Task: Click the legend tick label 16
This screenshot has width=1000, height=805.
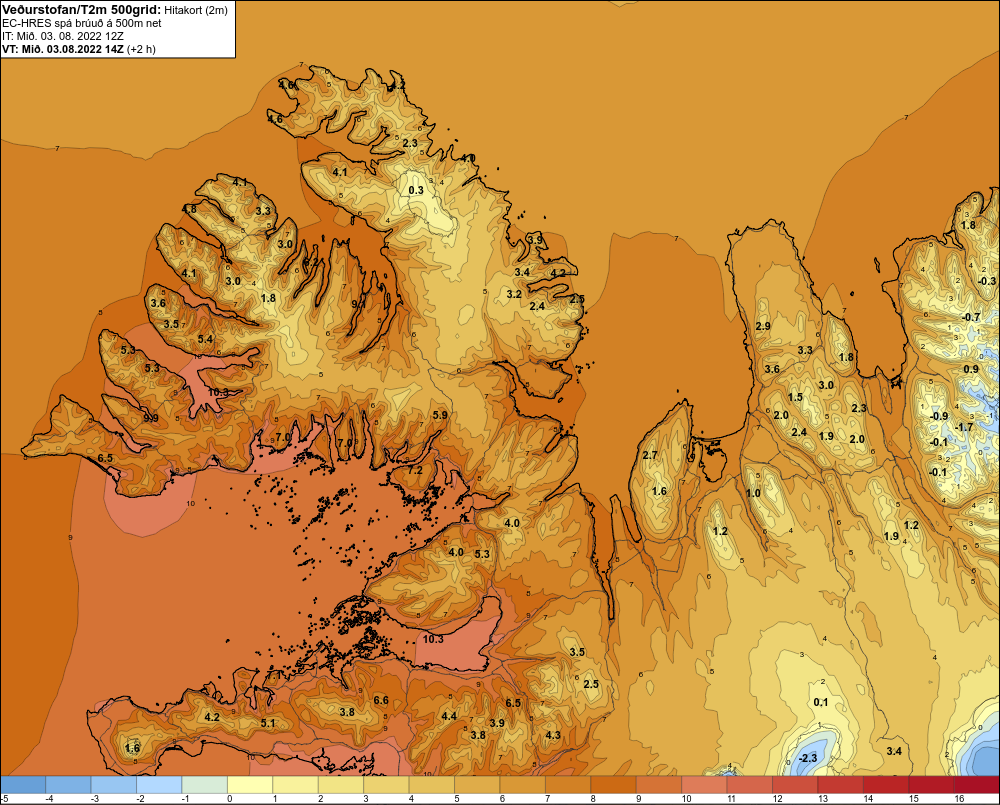Action: (959, 799)
